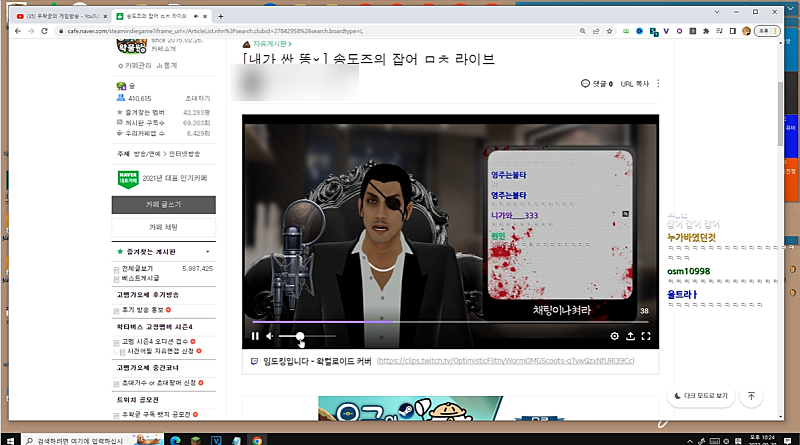Image resolution: width=800 pixels, height=445 pixels.
Task: Open 사전여팀 자유연습 신청 board
Action: tap(161, 351)
